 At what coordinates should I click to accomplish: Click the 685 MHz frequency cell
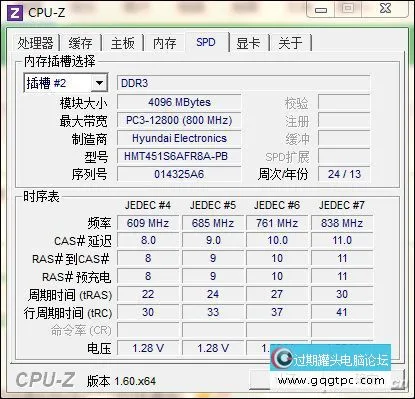(x=213, y=223)
